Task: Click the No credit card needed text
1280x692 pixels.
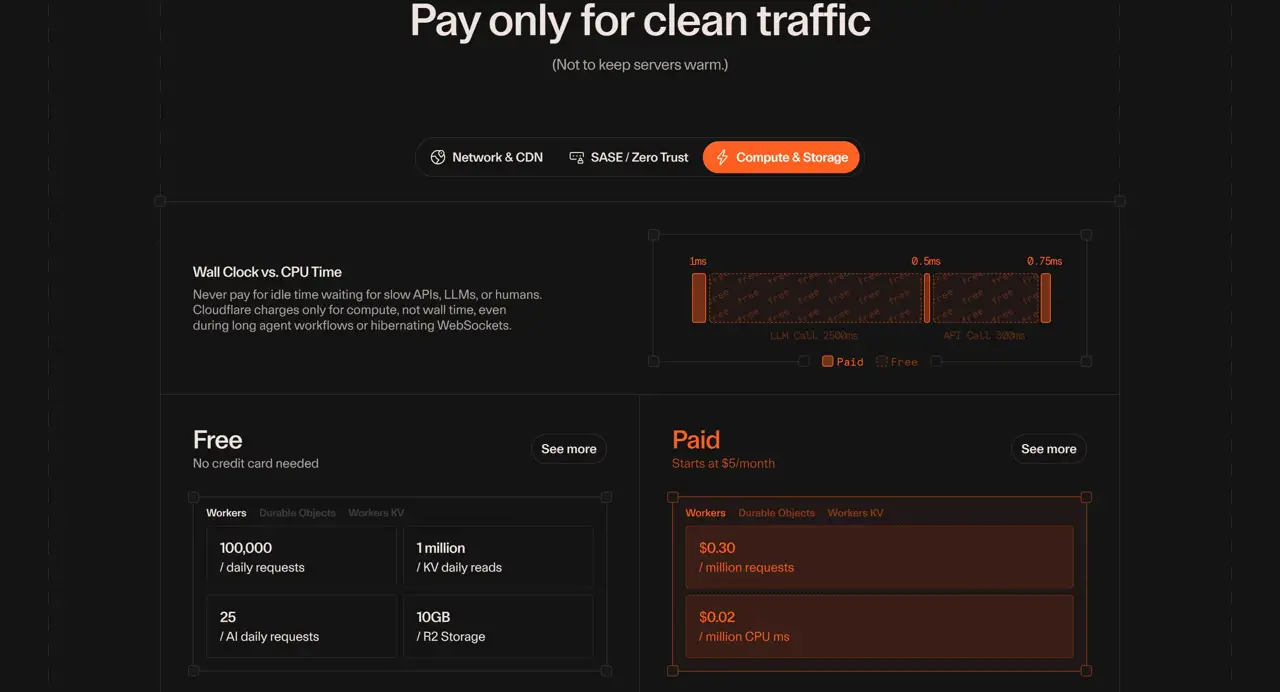Action: [256, 463]
